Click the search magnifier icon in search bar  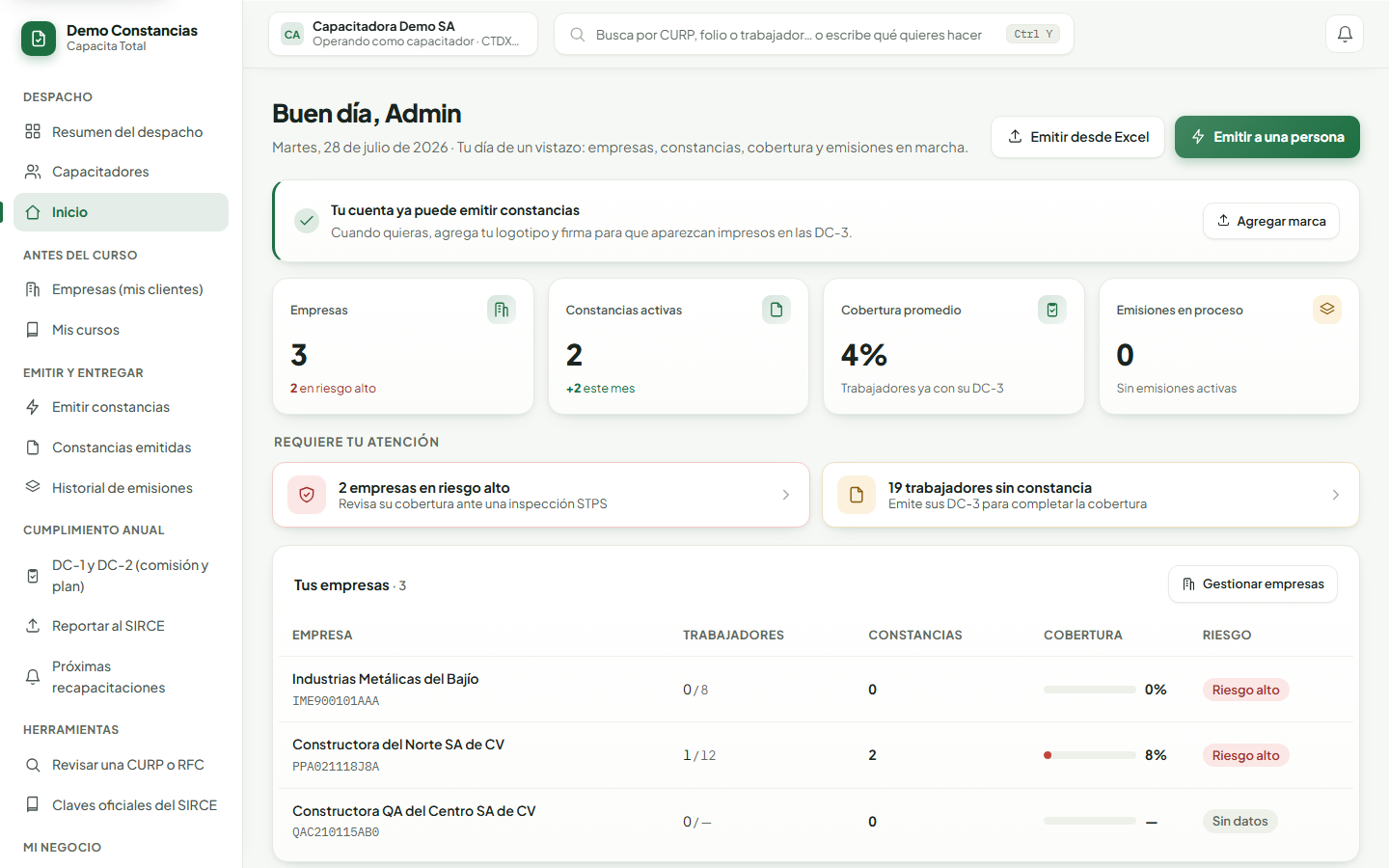pos(578,35)
